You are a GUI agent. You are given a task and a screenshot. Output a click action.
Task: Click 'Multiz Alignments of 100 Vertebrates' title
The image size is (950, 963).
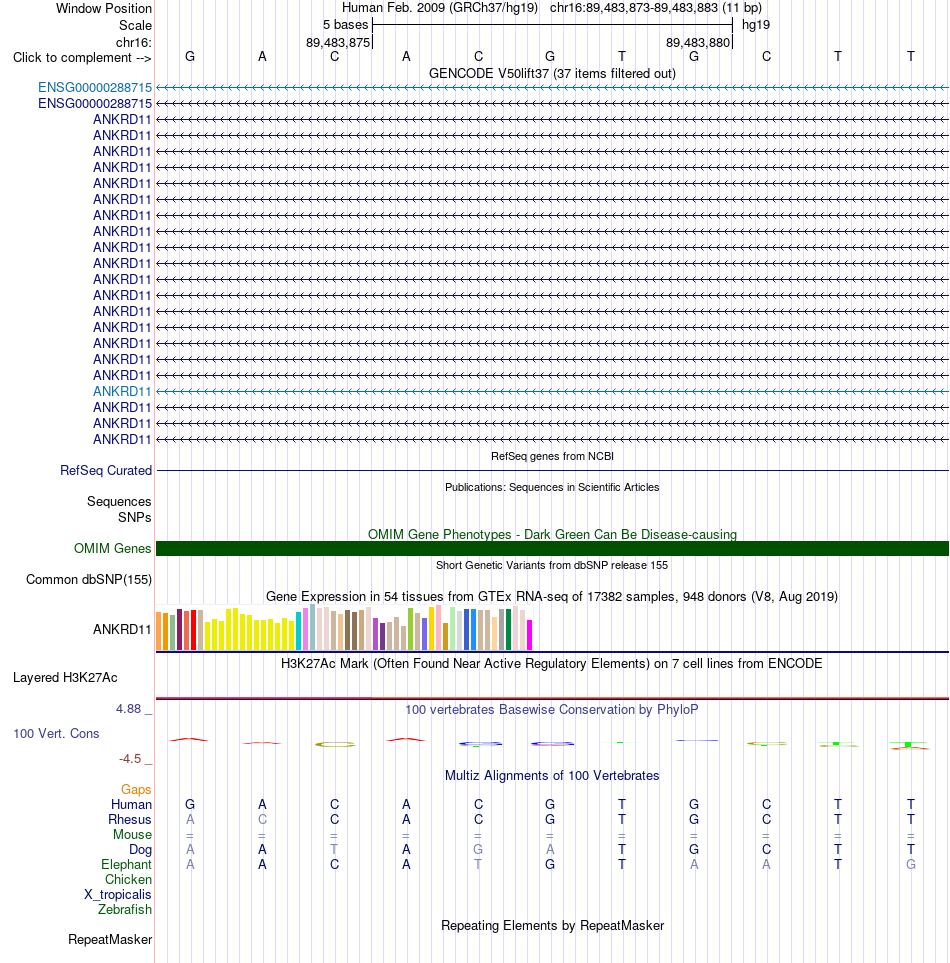552,776
